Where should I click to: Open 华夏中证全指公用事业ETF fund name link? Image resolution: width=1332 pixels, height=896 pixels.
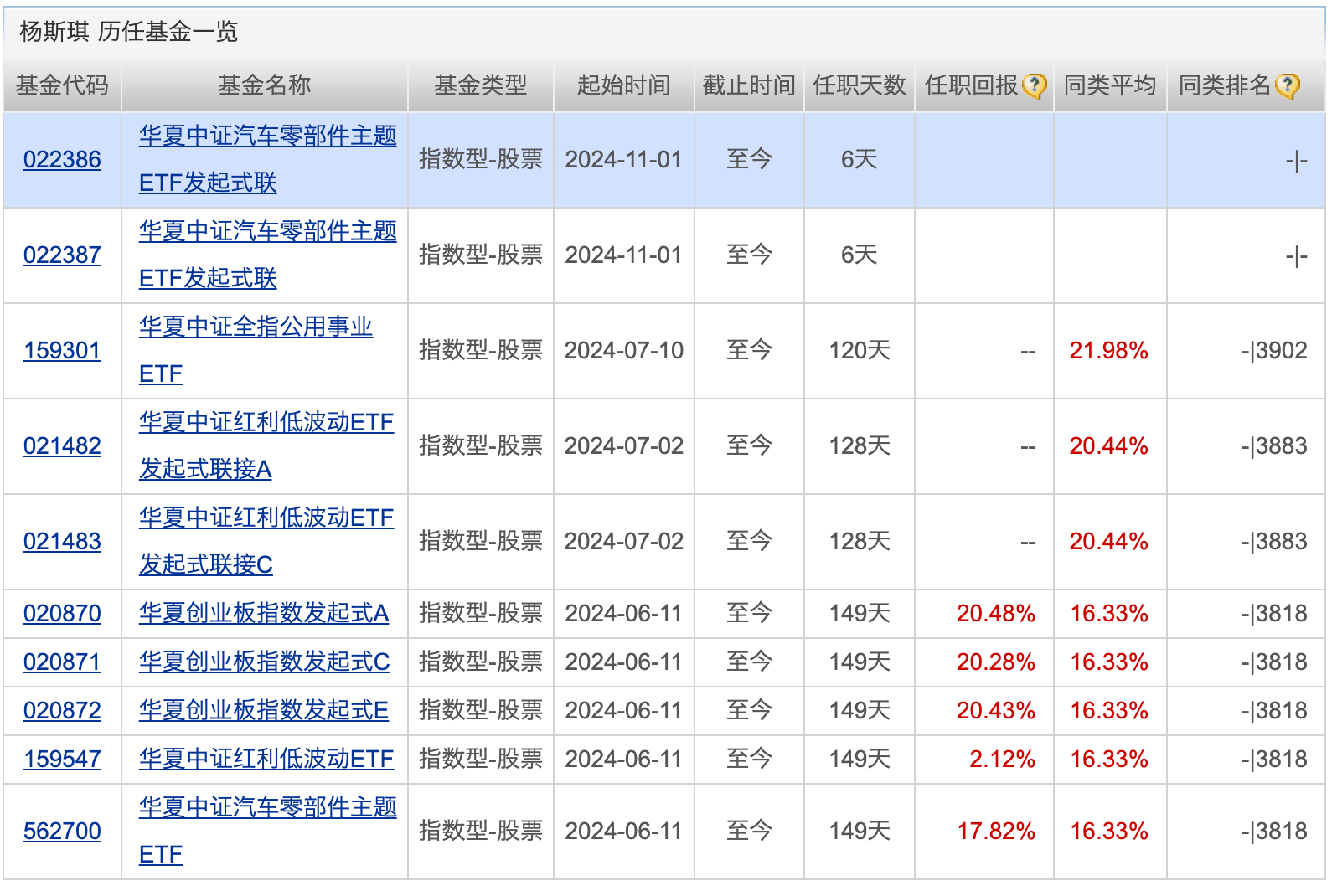pos(256,350)
